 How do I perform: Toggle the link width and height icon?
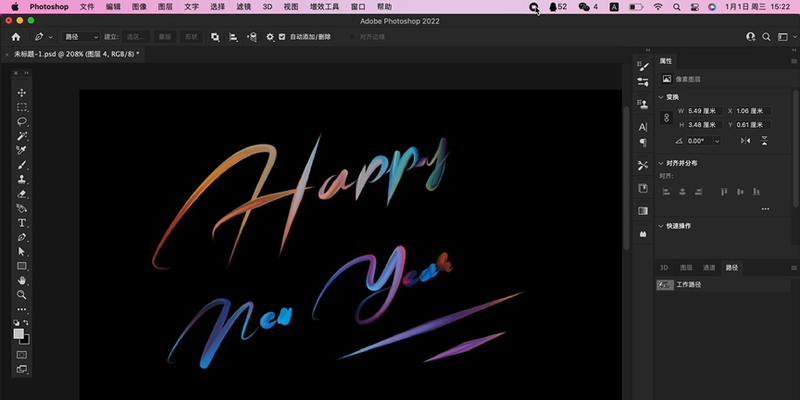(x=666, y=118)
